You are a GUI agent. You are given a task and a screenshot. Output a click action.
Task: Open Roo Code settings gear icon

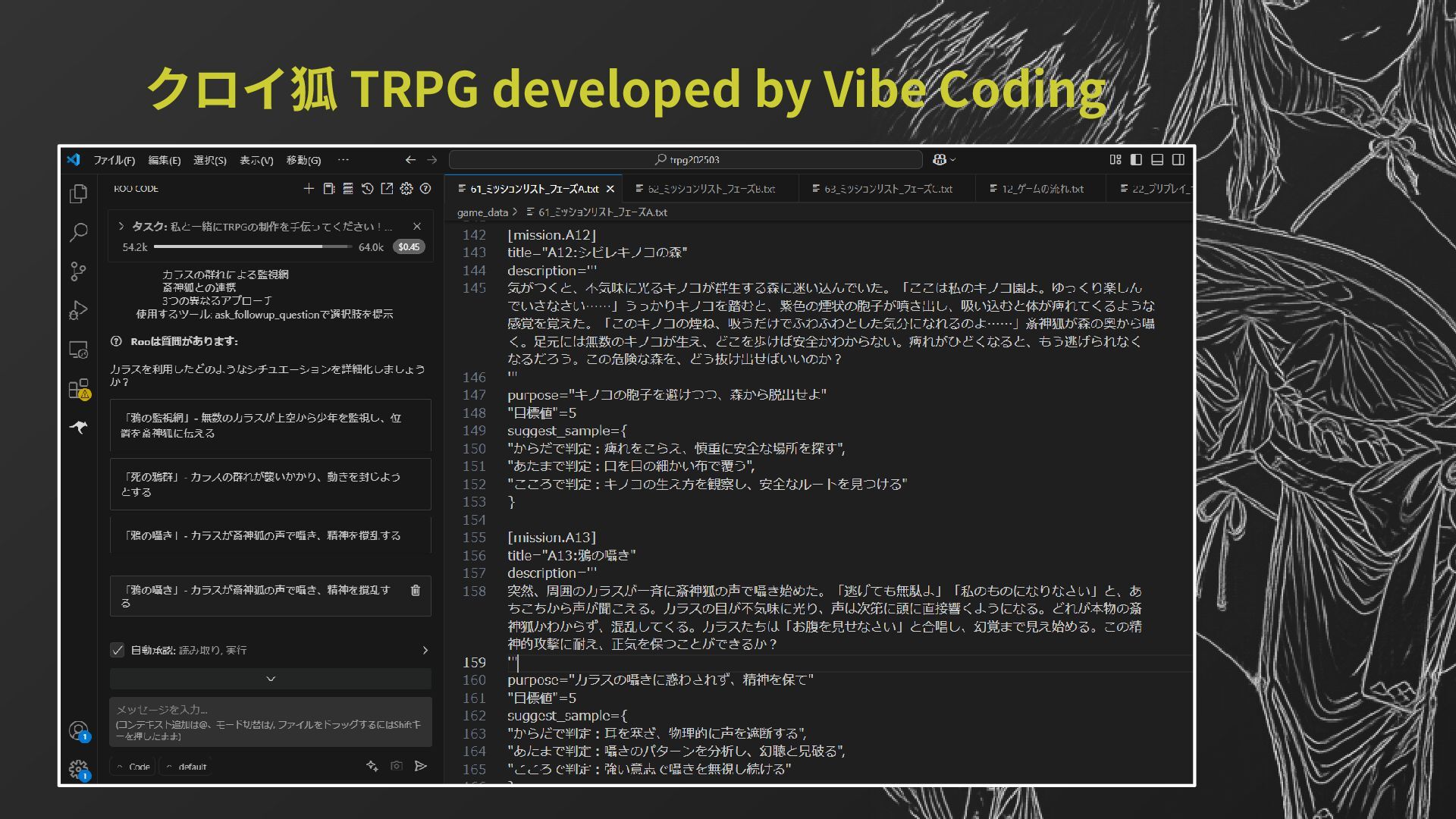point(406,189)
